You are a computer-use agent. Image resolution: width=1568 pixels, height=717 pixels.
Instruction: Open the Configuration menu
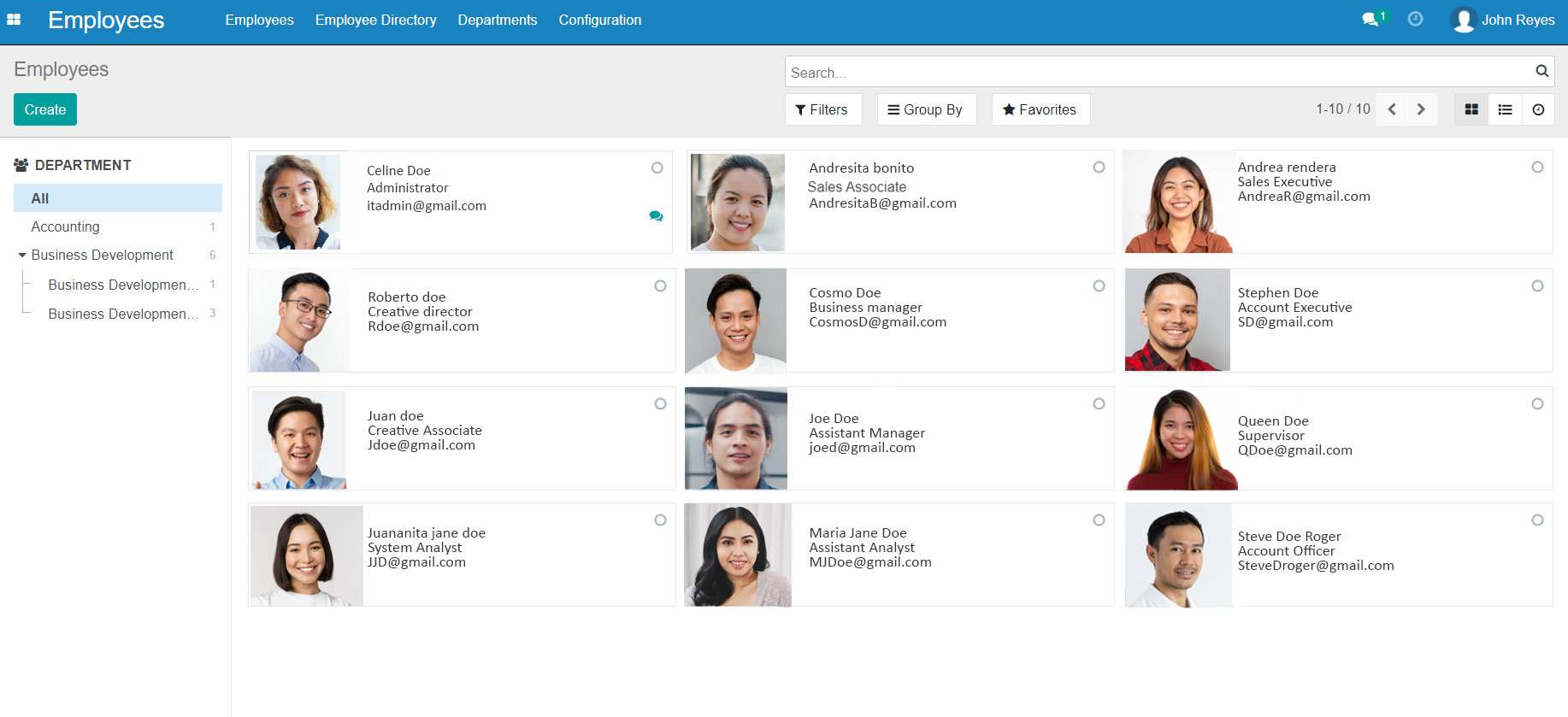coord(599,20)
